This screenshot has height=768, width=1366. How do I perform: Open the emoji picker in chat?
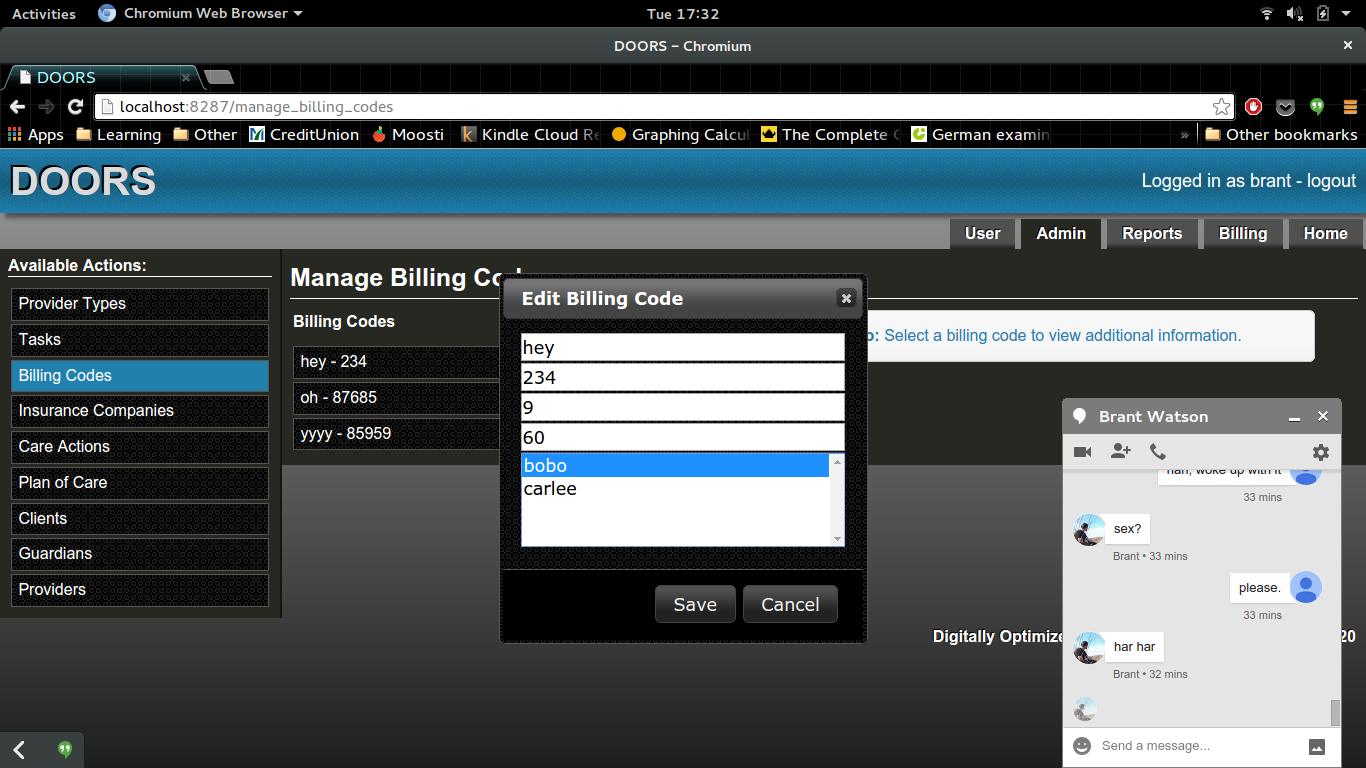[1081, 746]
